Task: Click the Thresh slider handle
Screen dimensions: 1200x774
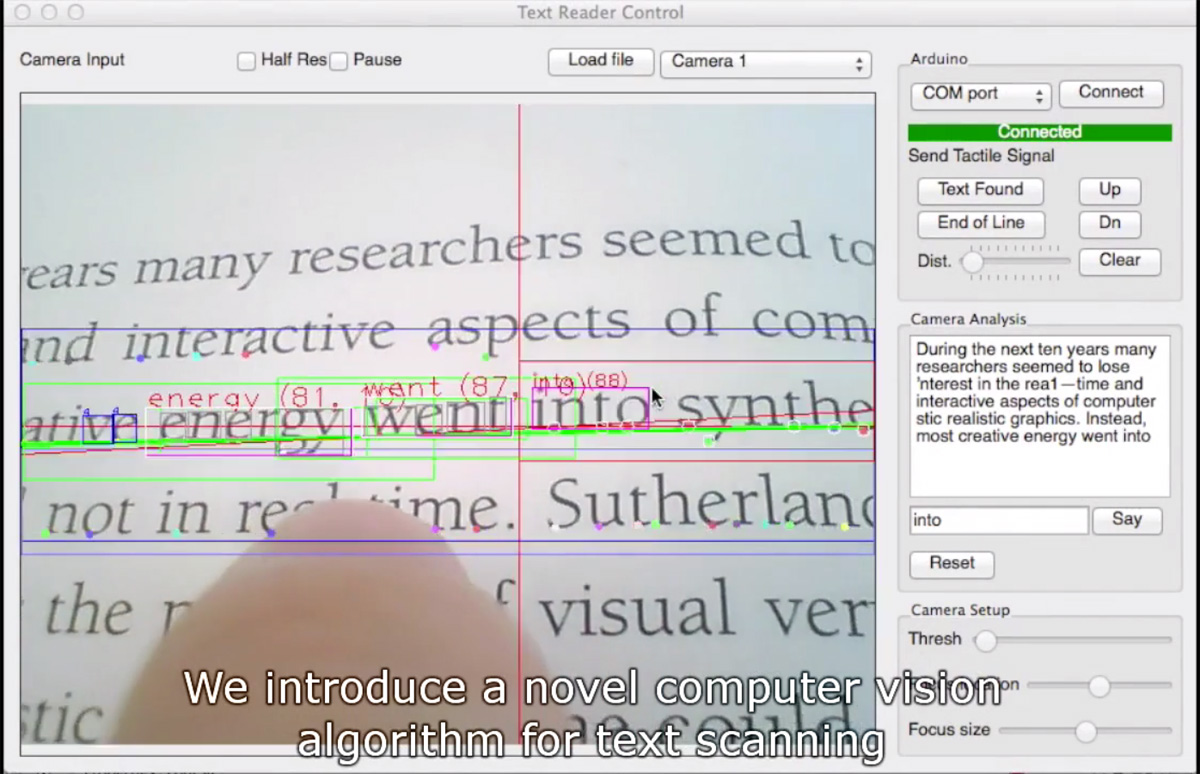Action: click(986, 640)
